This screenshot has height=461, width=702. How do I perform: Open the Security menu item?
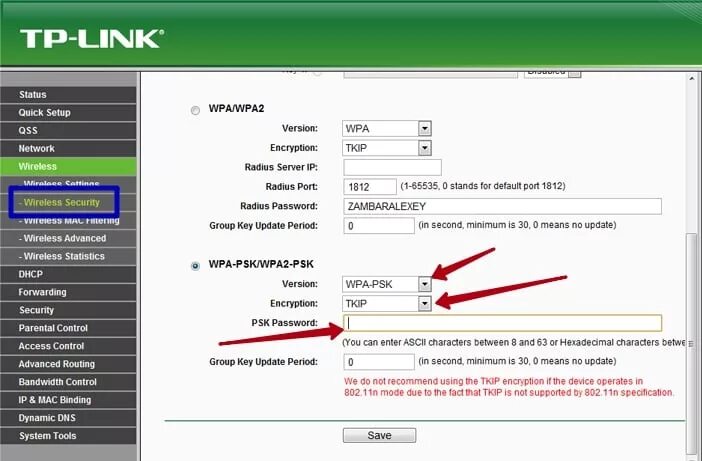point(68,310)
